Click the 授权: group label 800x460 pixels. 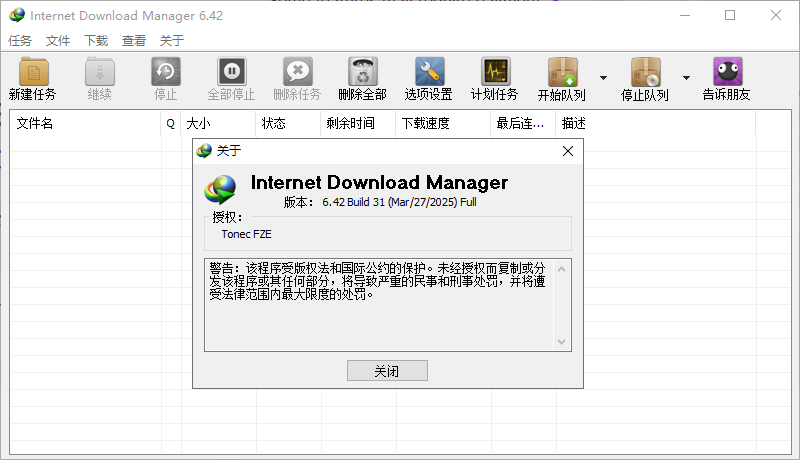(228, 217)
